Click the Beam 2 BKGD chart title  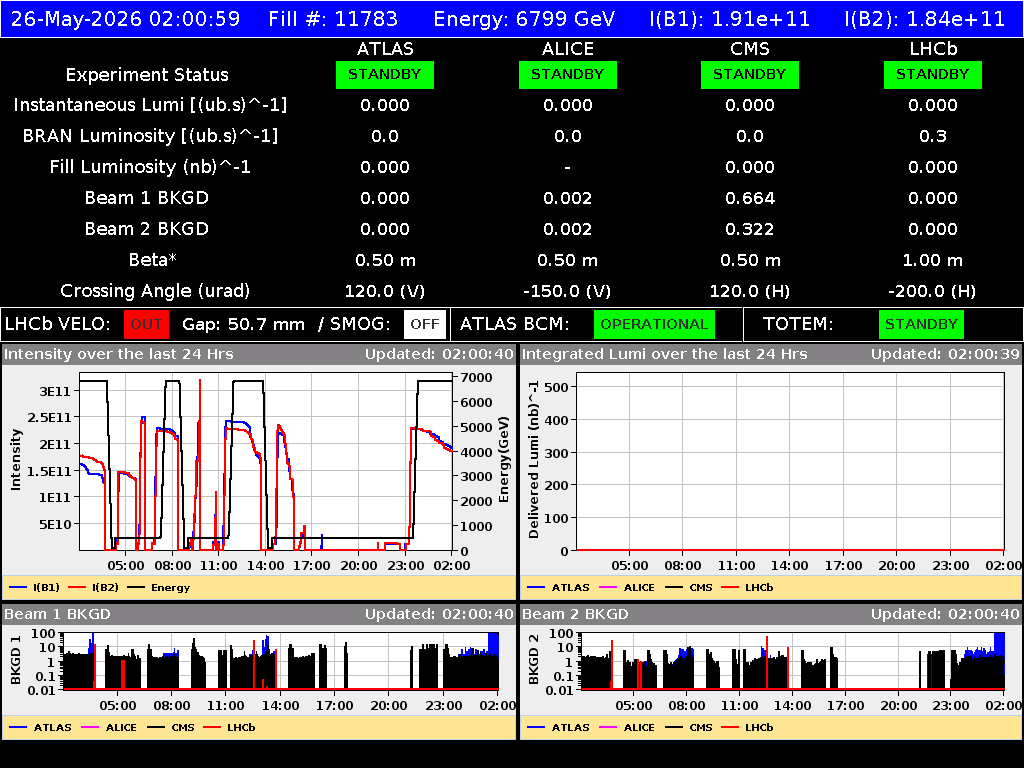575,614
